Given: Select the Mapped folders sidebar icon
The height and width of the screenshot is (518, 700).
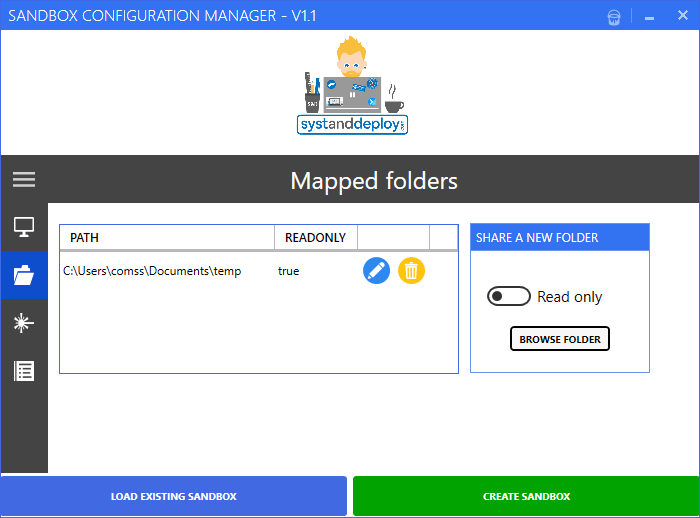Looking at the screenshot, I should click(24, 275).
